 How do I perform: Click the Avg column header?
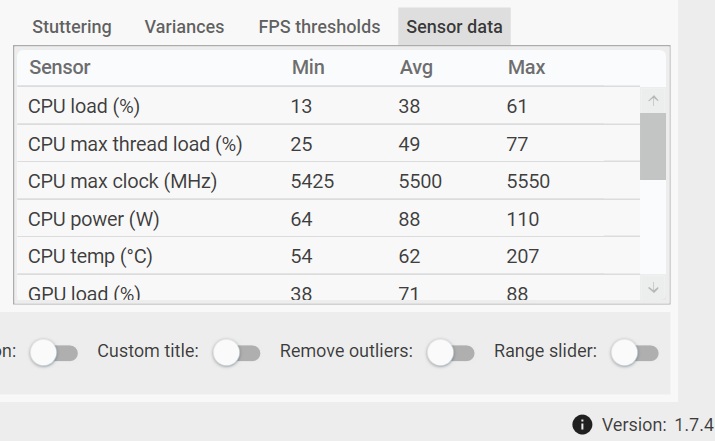(x=416, y=67)
